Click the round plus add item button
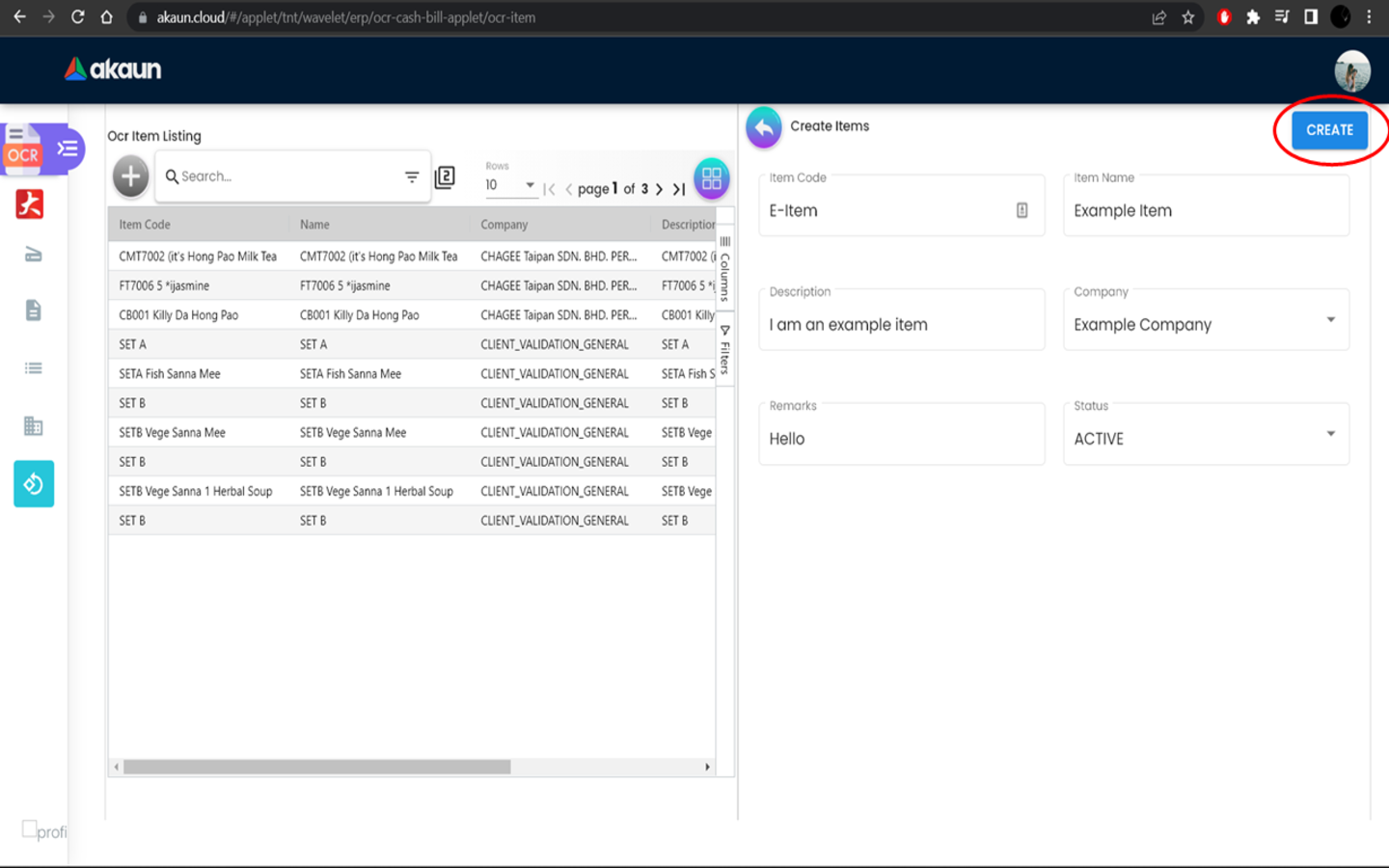 click(x=131, y=176)
